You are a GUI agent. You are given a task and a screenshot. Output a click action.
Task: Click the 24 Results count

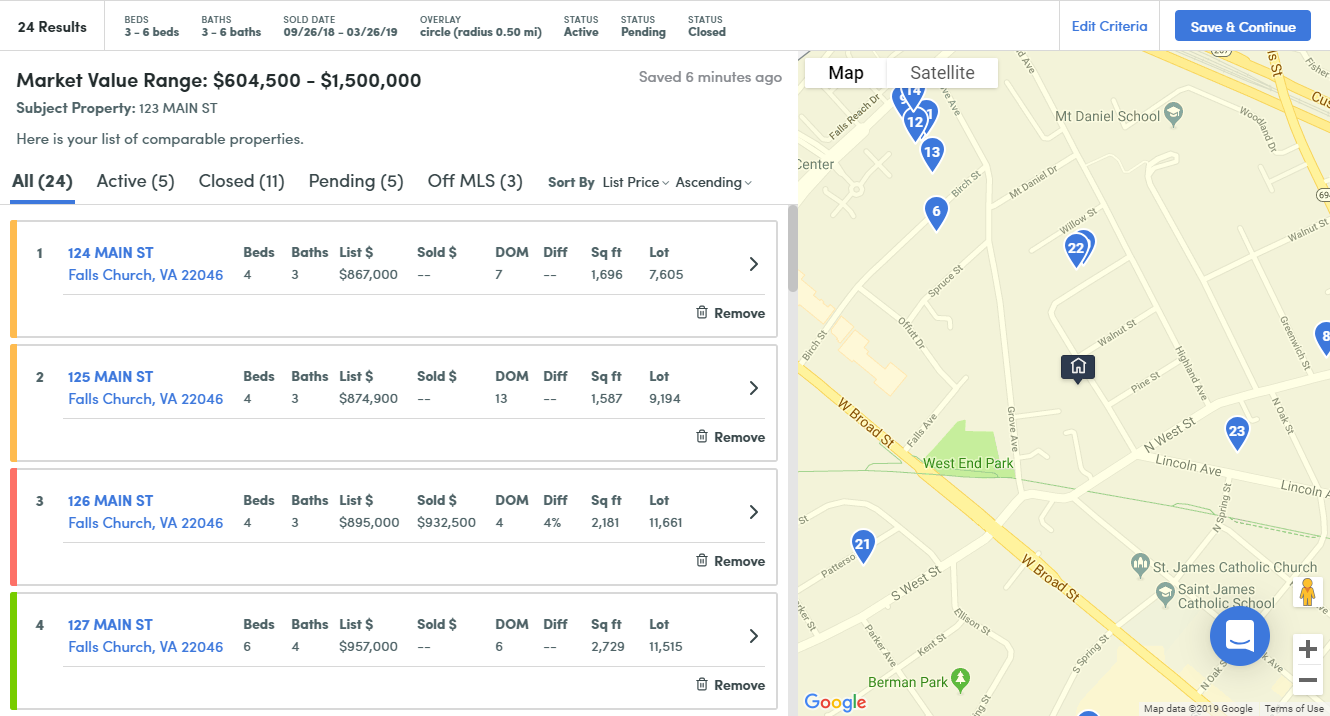coord(52,26)
